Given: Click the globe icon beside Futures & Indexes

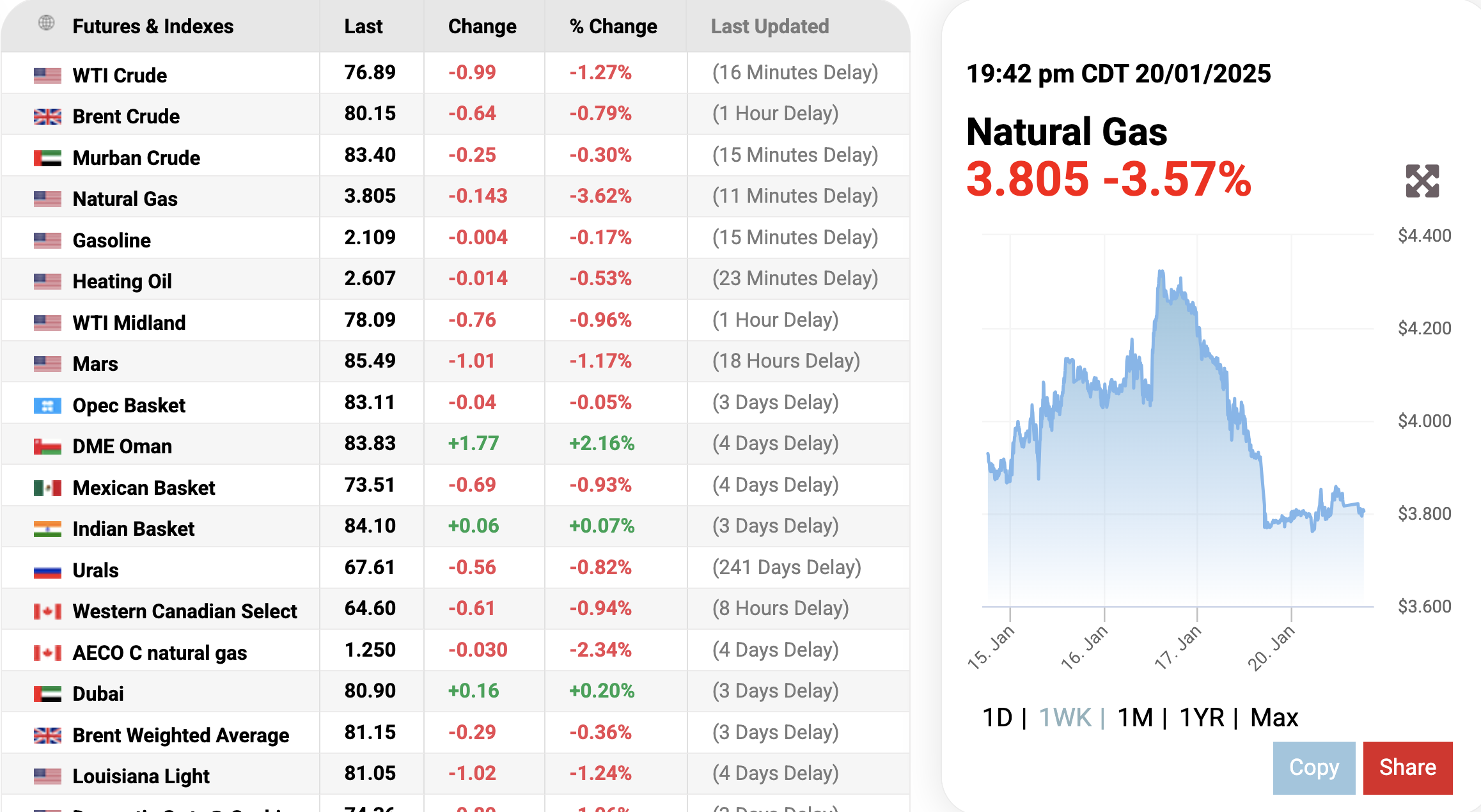Looking at the screenshot, I should pyautogui.click(x=46, y=24).
